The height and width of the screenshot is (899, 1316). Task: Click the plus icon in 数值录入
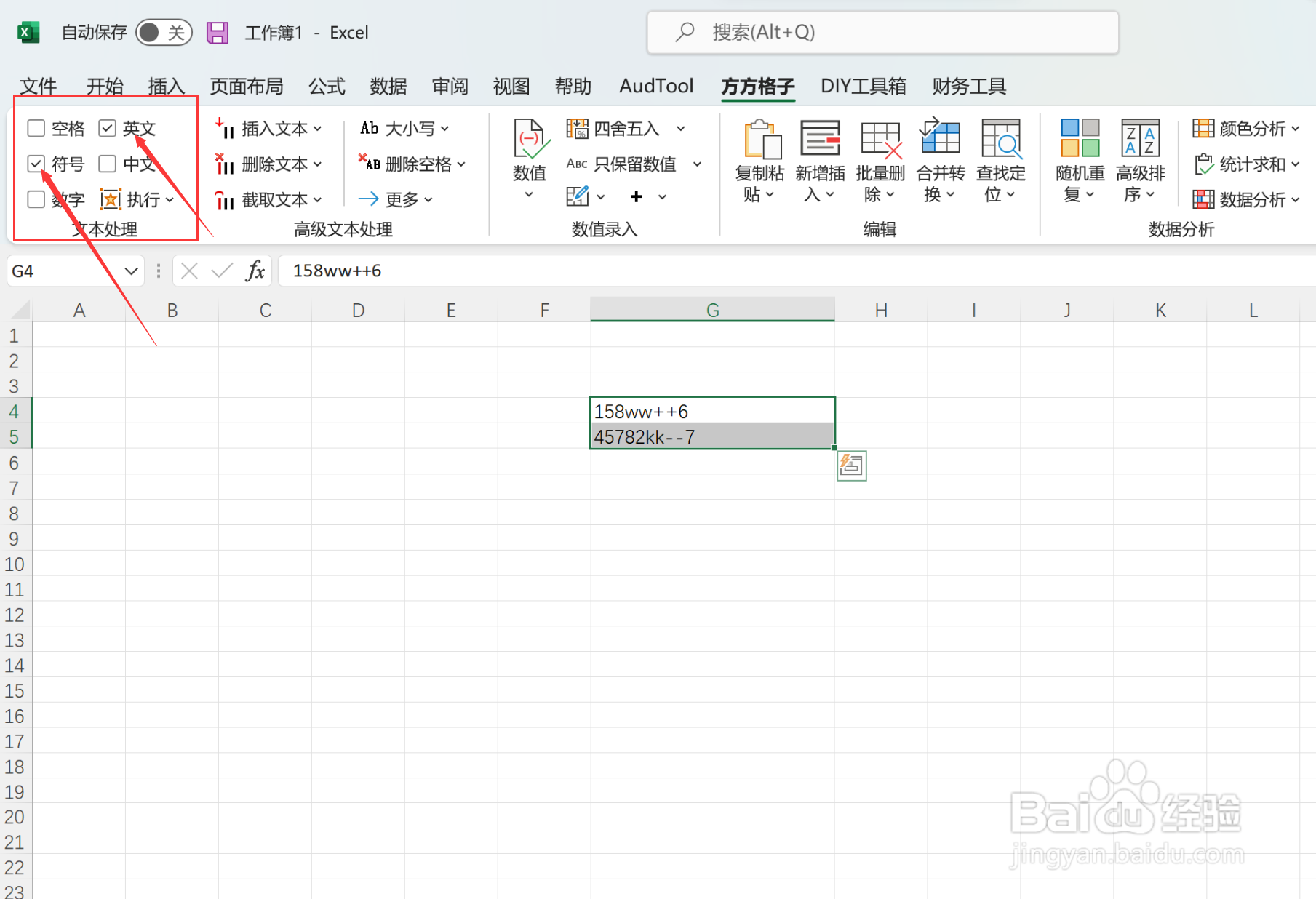637,196
